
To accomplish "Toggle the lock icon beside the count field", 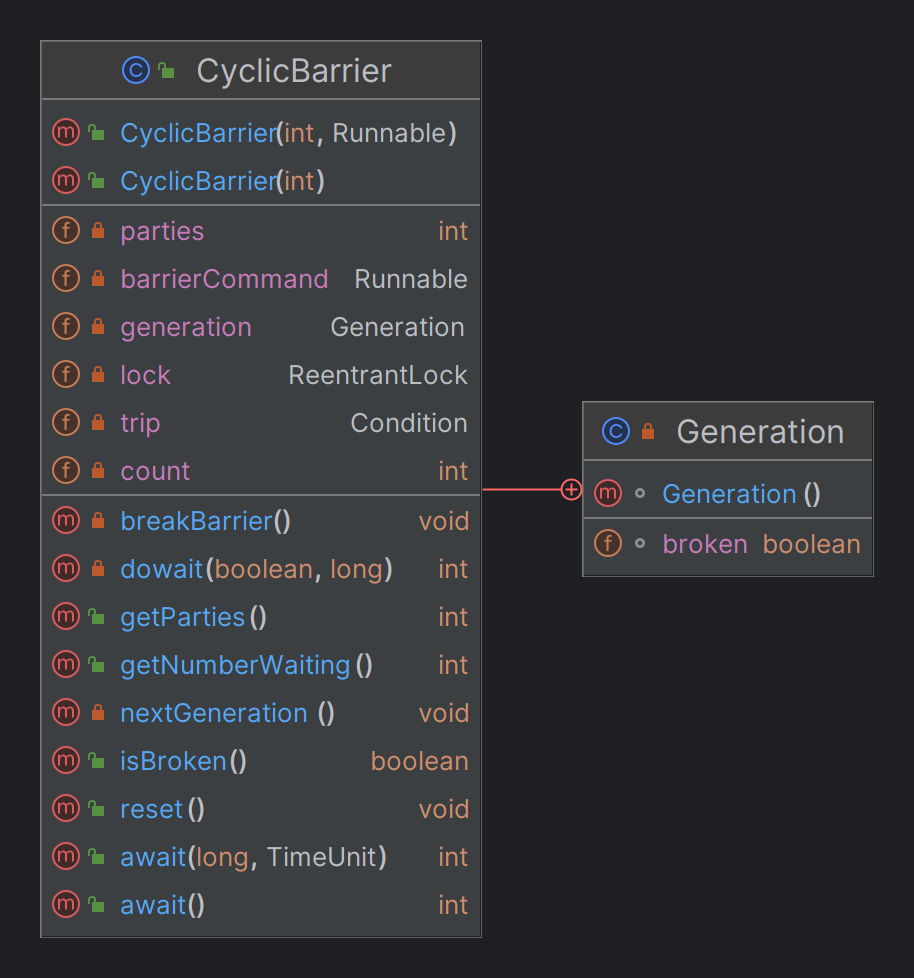I will click(x=95, y=470).
